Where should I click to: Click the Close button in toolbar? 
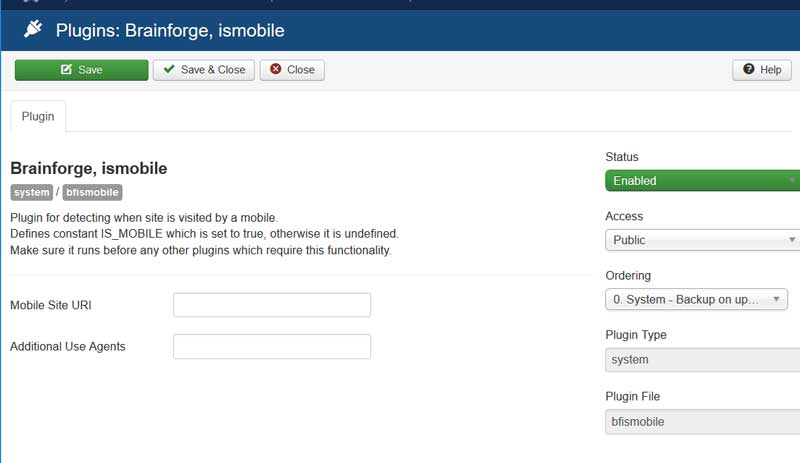292,70
